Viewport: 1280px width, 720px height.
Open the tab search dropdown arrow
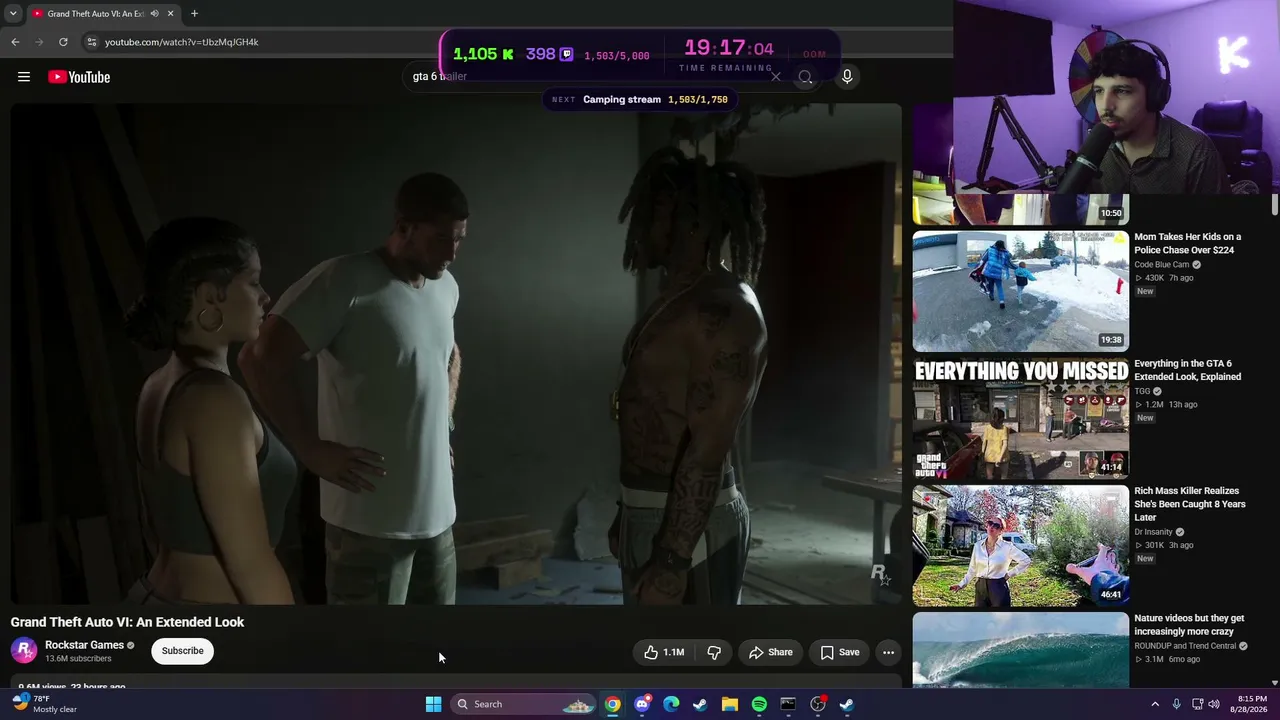coord(13,14)
